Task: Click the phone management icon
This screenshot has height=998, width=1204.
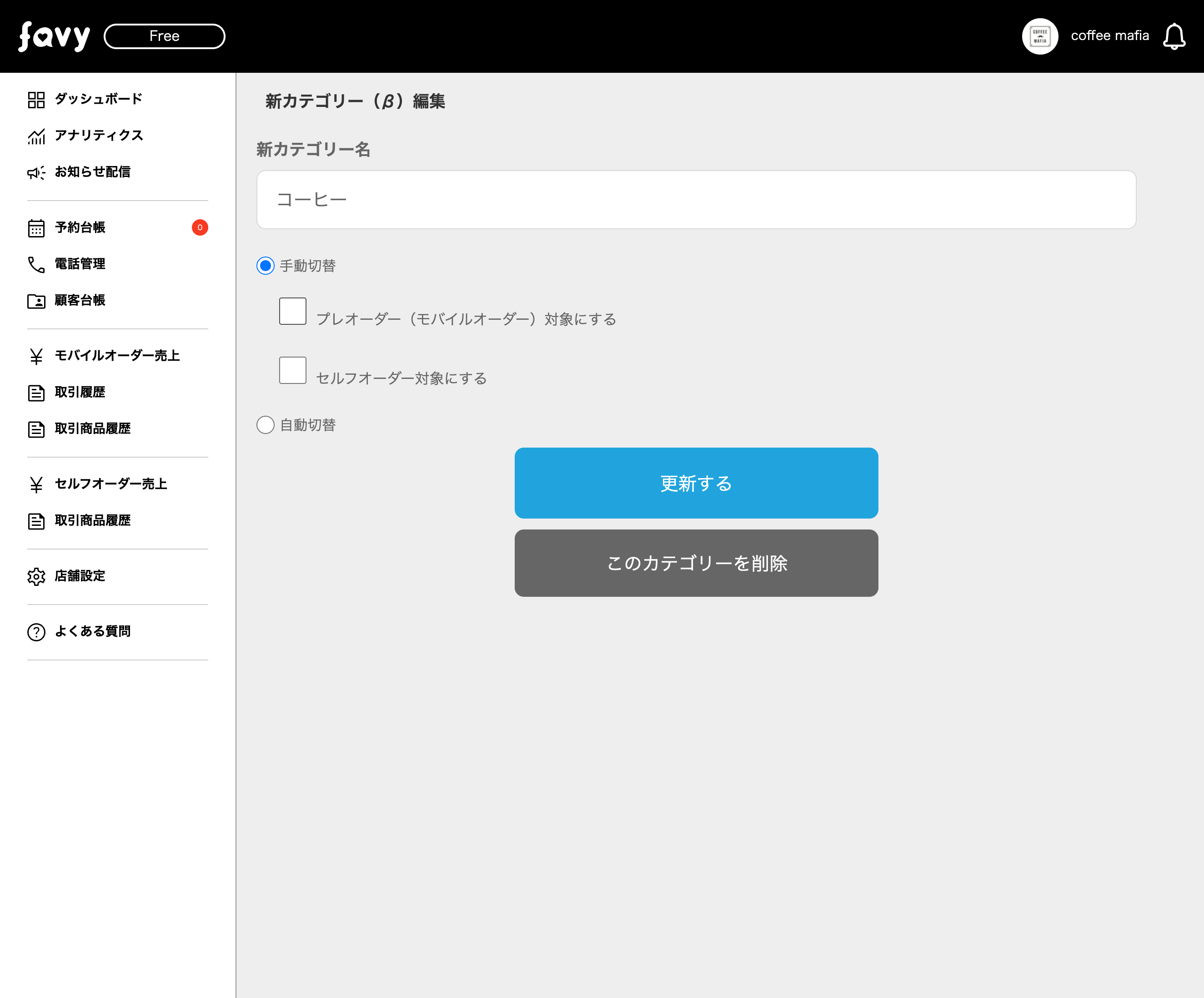Action: click(36, 264)
